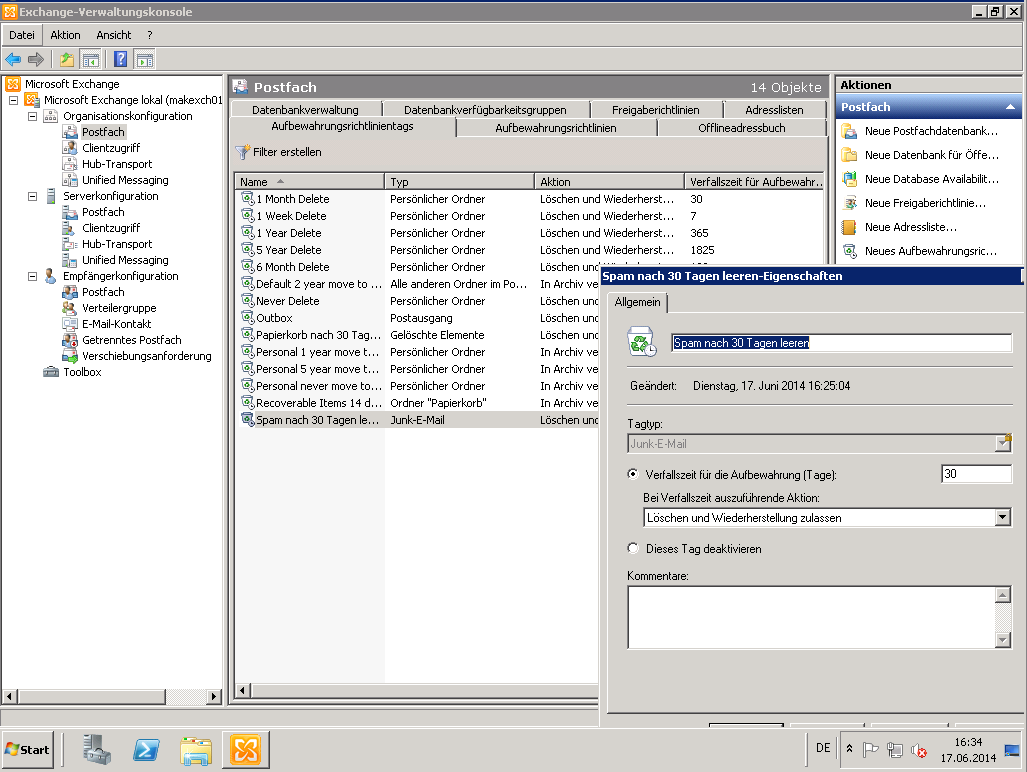Screen dimensions: 1027x772
Task: Select Clientzugriff under Organisationskonfiguration
Action: click(111, 148)
